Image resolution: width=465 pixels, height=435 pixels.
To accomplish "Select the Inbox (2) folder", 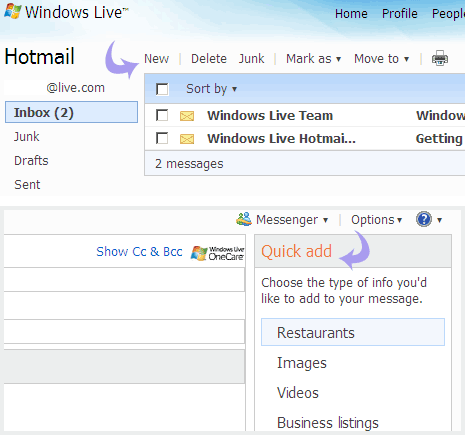I will [x=71, y=112].
